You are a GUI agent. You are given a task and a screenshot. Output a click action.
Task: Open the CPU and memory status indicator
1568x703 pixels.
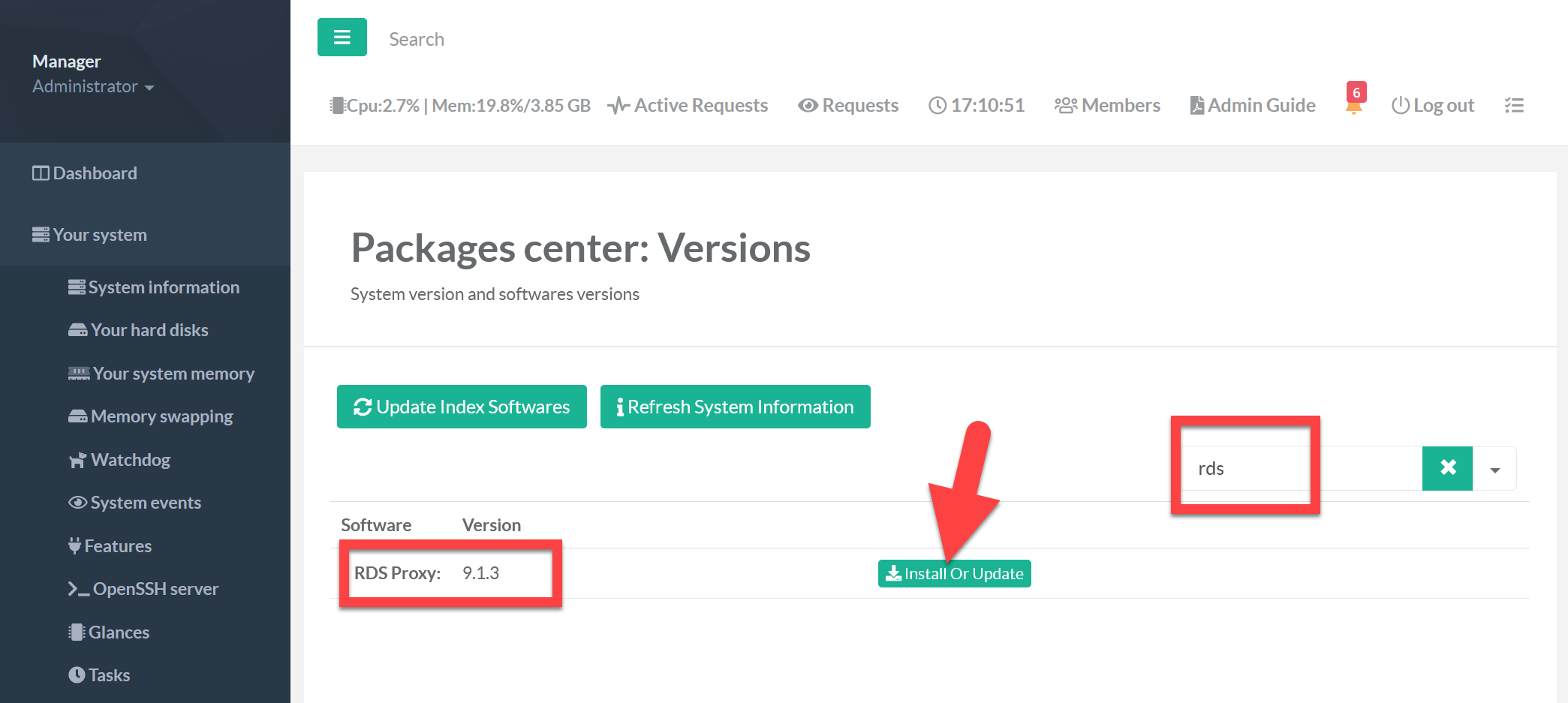pos(460,106)
